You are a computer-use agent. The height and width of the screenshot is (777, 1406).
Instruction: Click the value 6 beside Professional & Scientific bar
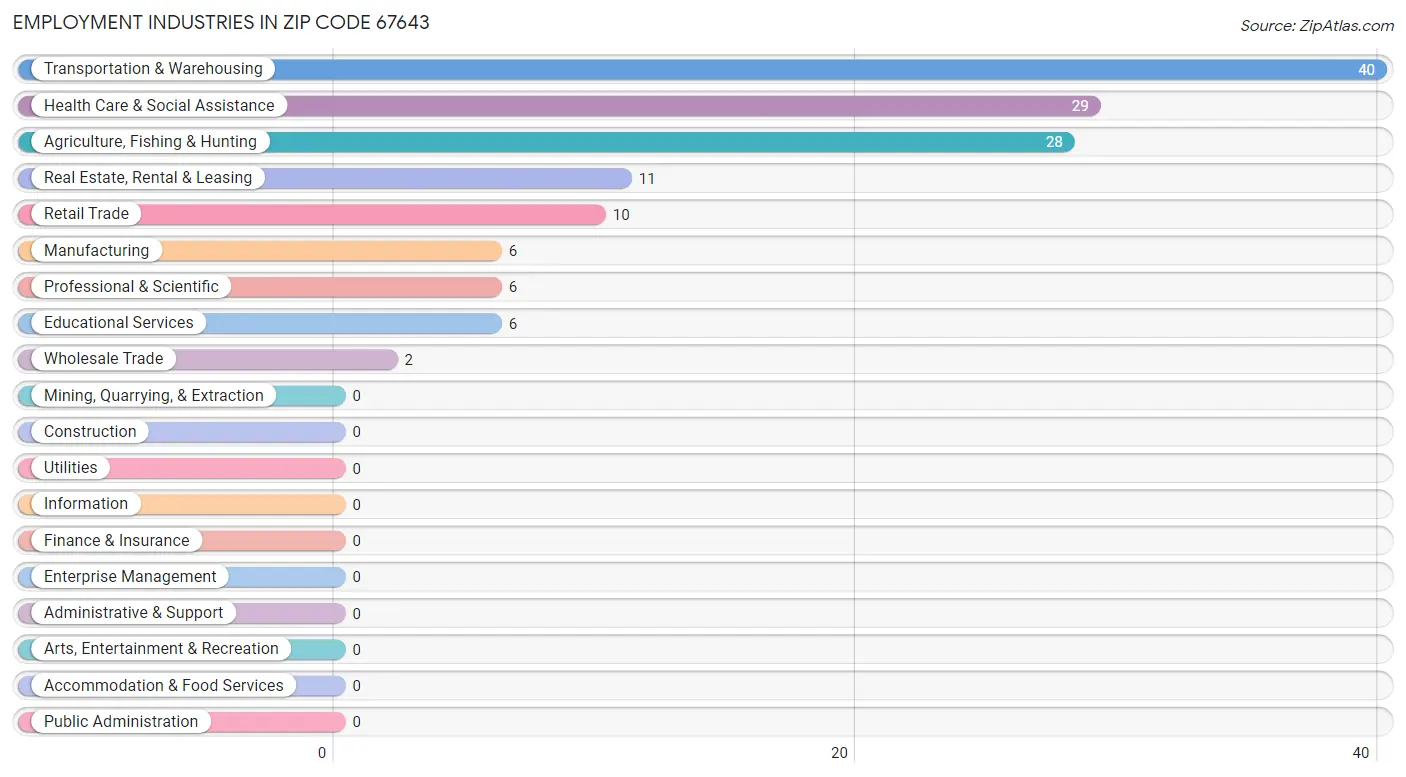pyautogui.click(x=513, y=287)
